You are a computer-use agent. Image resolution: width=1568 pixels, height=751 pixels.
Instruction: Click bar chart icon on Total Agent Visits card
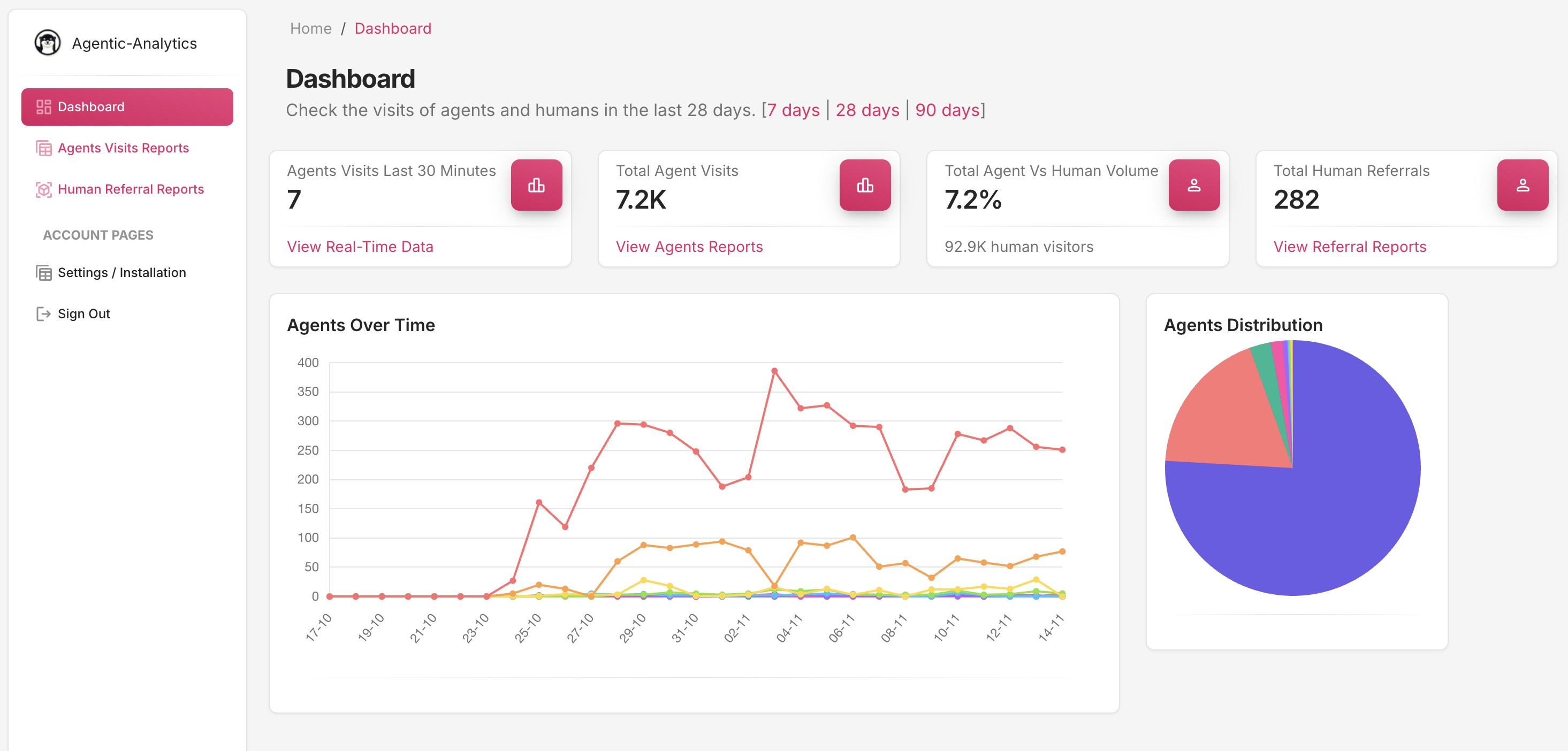(864, 185)
